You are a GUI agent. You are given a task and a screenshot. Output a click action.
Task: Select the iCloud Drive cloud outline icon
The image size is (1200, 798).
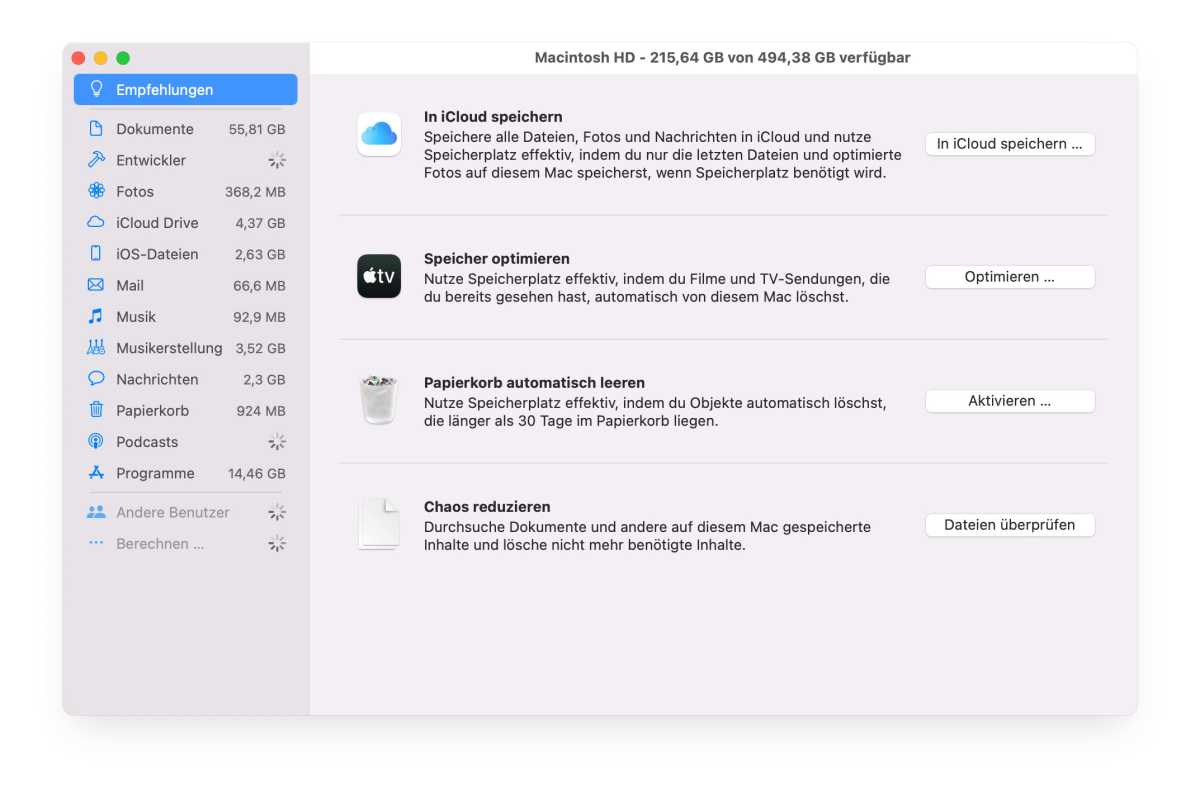96,222
